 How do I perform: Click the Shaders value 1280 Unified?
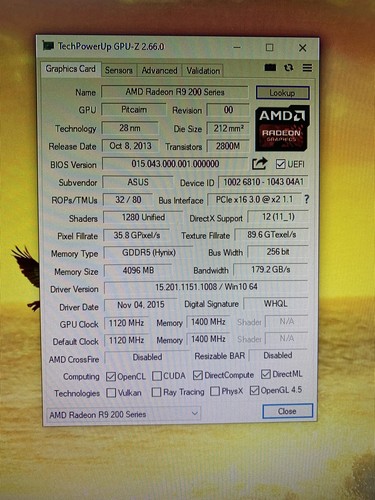pyautogui.click(x=143, y=217)
